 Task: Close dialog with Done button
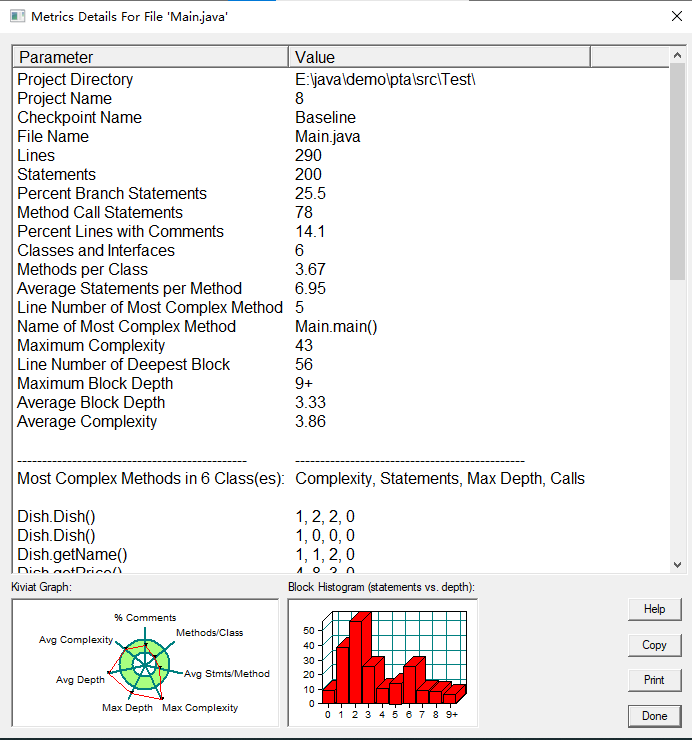pyautogui.click(x=654, y=716)
